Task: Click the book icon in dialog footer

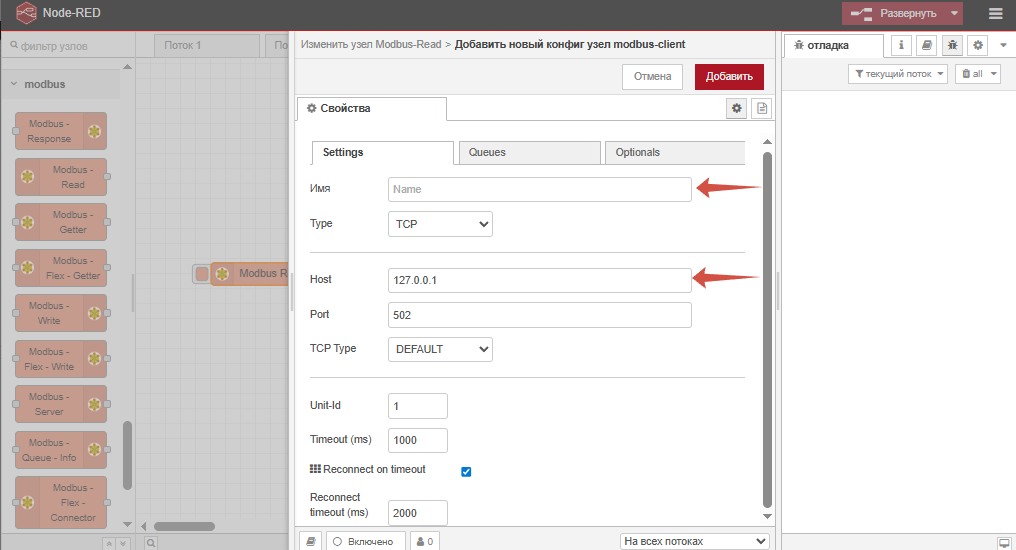Action: click(311, 542)
